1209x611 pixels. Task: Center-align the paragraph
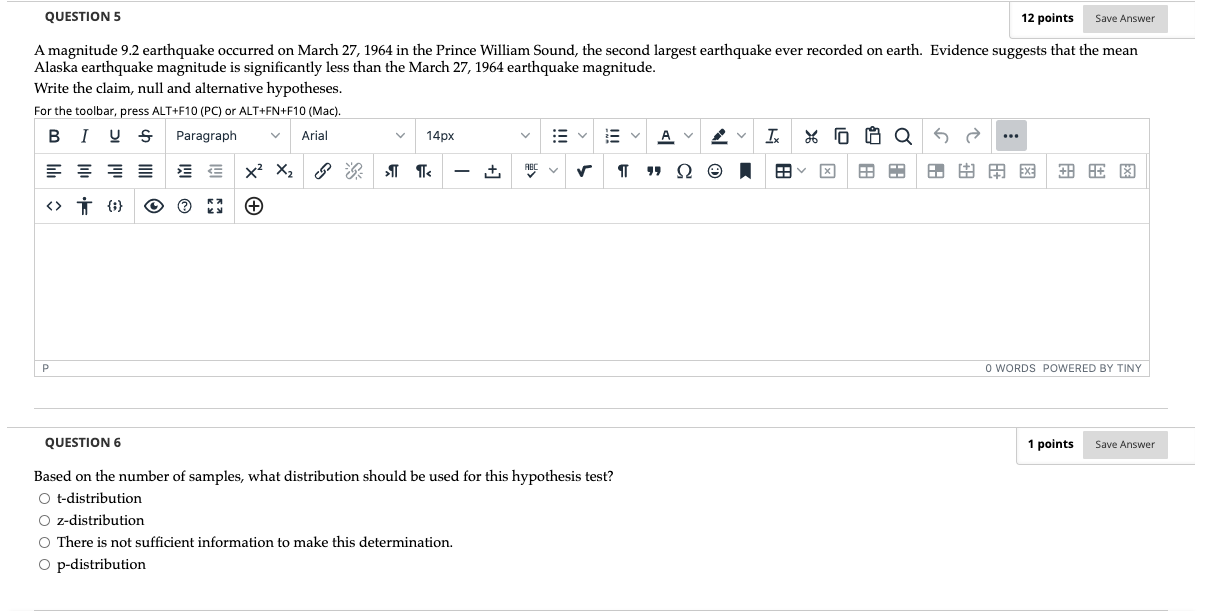pos(85,172)
